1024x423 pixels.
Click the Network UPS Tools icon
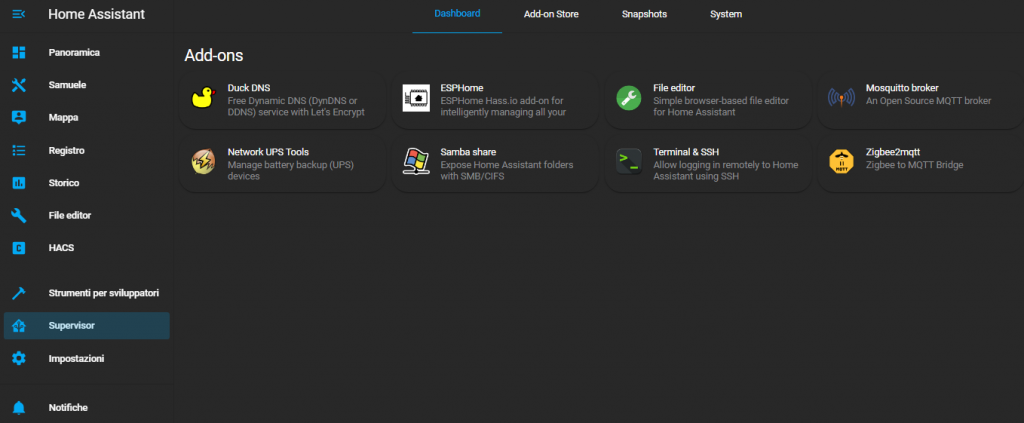tap(203, 162)
